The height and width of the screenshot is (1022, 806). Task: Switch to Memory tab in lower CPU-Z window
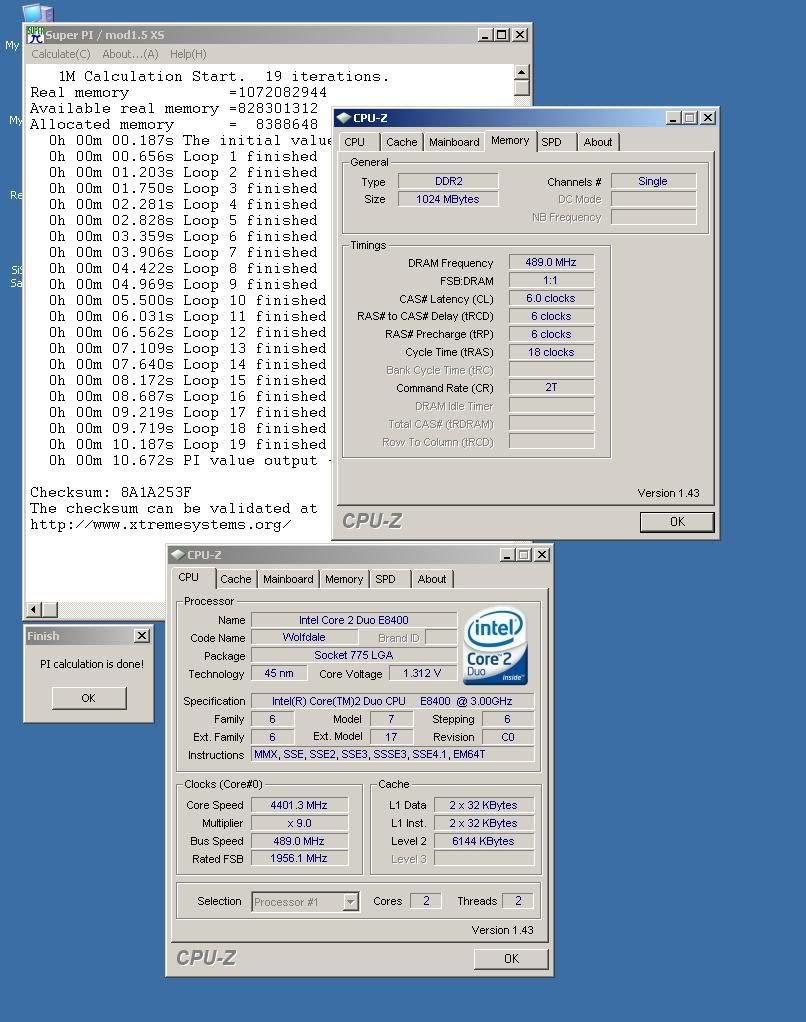(x=344, y=579)
